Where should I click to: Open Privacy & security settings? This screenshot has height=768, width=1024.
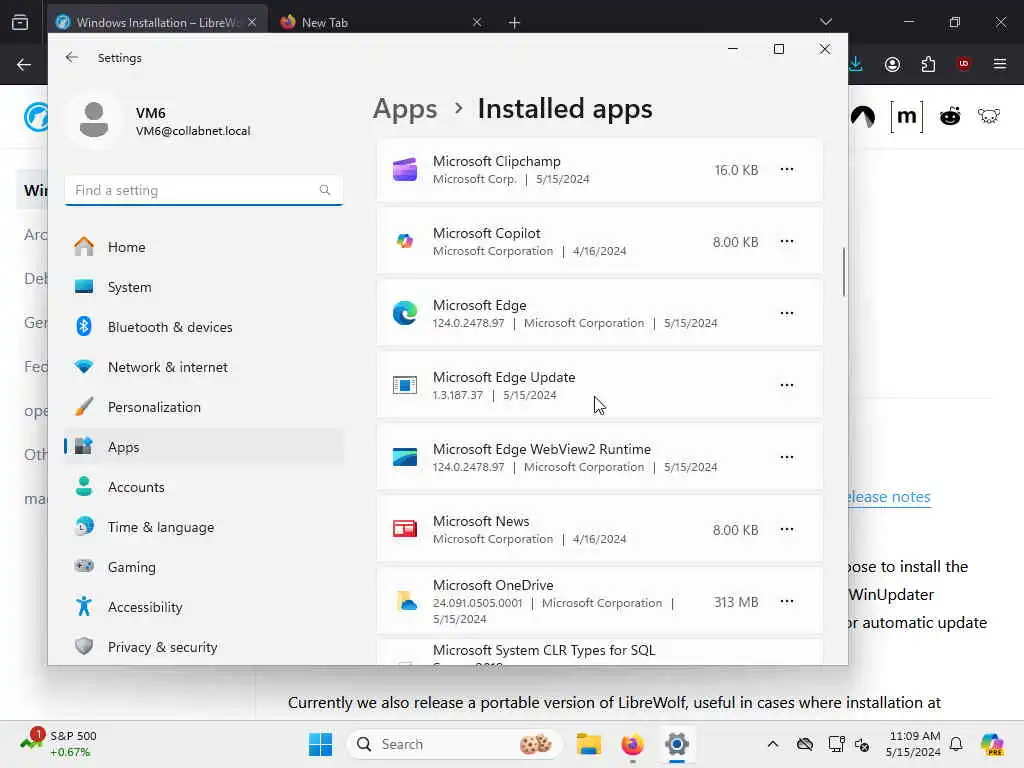click(x=204, y=647)
